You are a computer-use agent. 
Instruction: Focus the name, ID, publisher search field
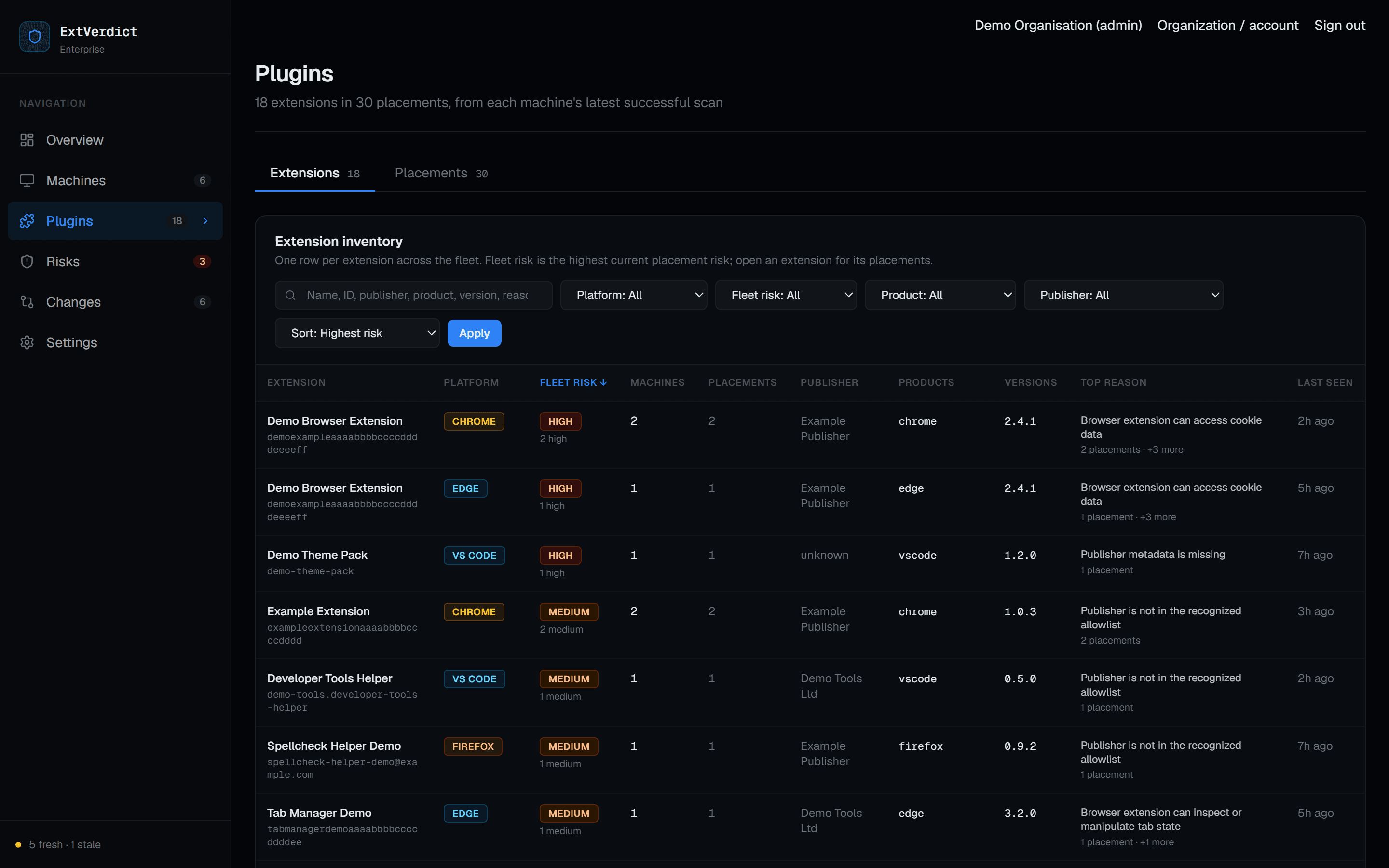coord(413,295)
